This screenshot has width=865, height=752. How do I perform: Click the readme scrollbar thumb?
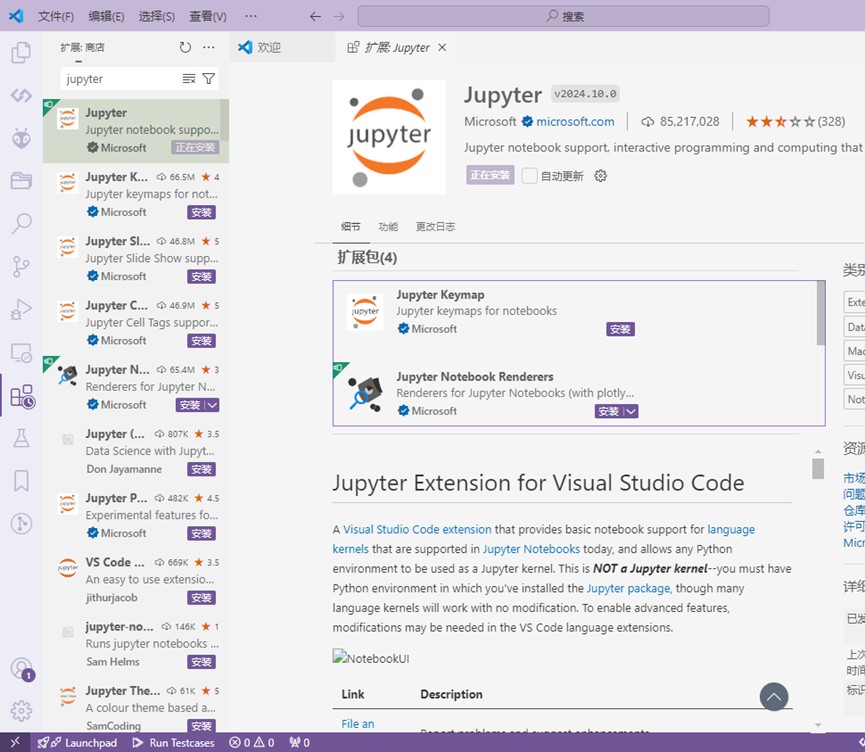[818, 468]
